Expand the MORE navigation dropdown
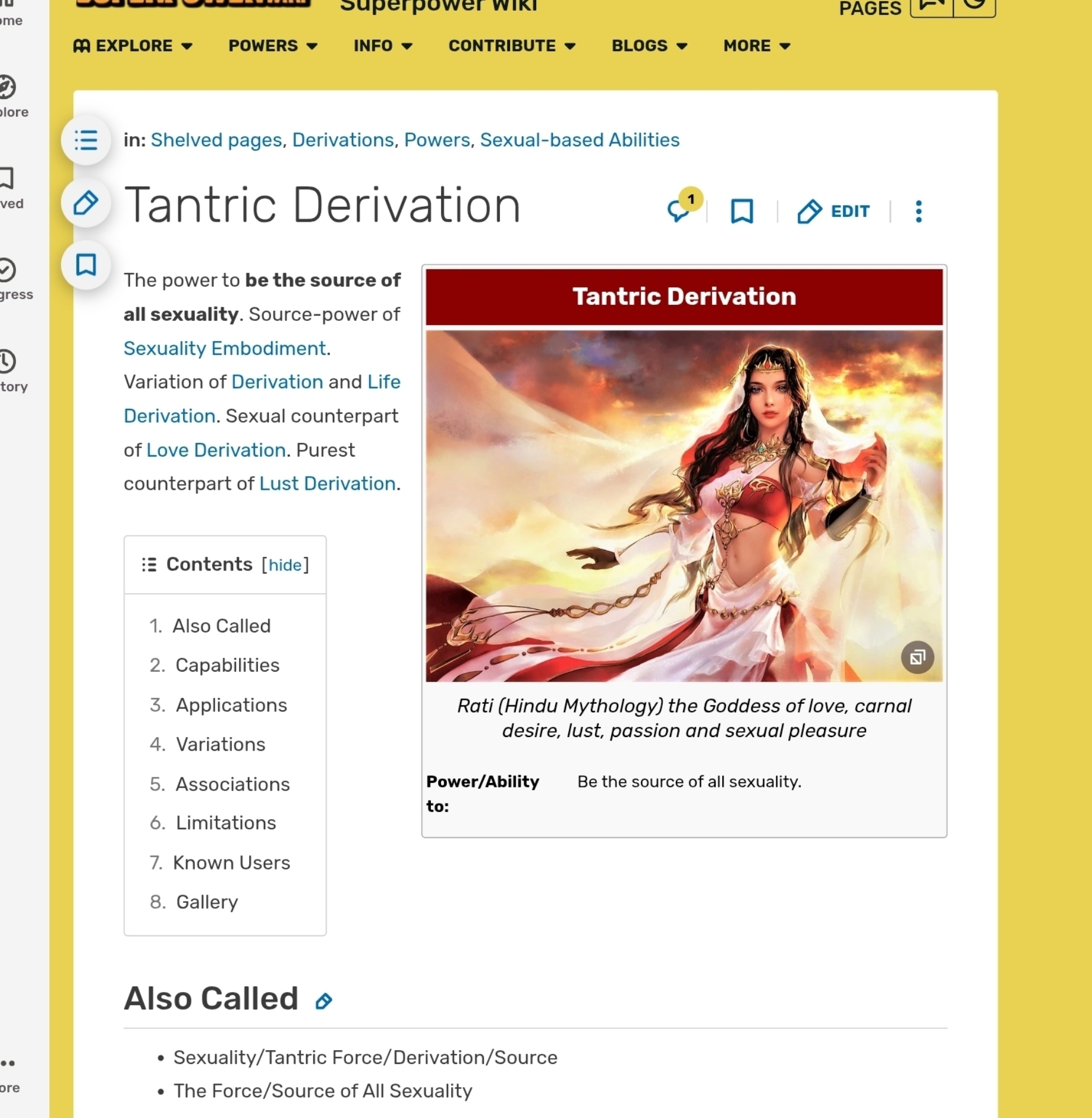Image resolution: width=1092 pixels, height=1118 pixels. tap(757, 46)
